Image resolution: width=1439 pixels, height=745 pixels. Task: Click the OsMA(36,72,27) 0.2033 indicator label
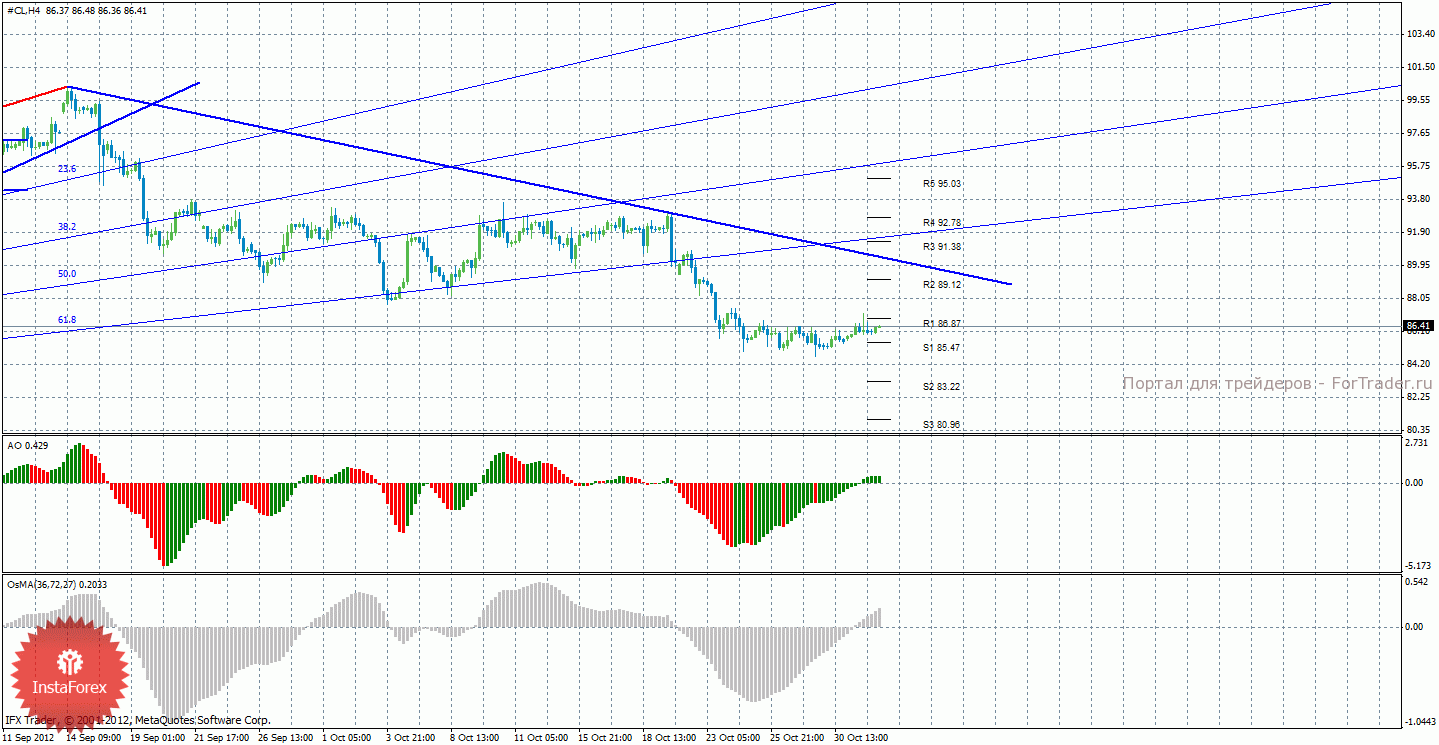[x=57, y=584]
